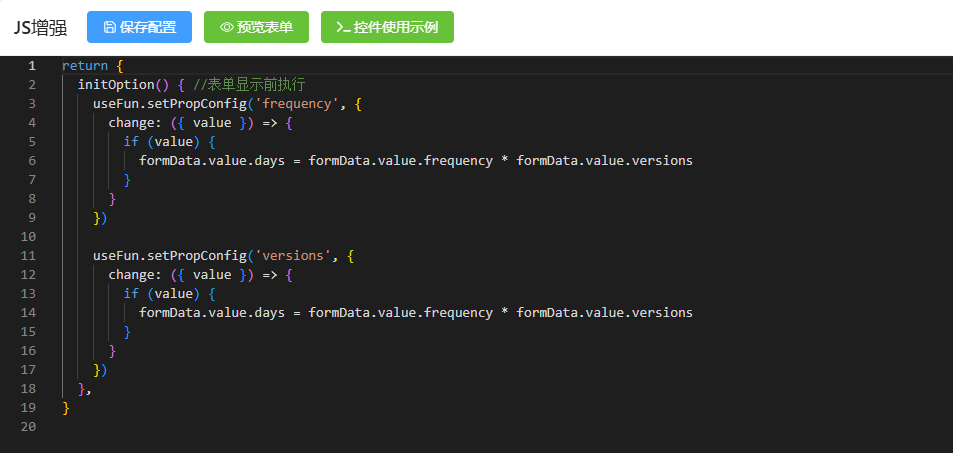Image resolution: width=953 pixels, height=453 pixels.
Task: Click the //表单显示前执行 comment
Action: [x=249, y=85]
